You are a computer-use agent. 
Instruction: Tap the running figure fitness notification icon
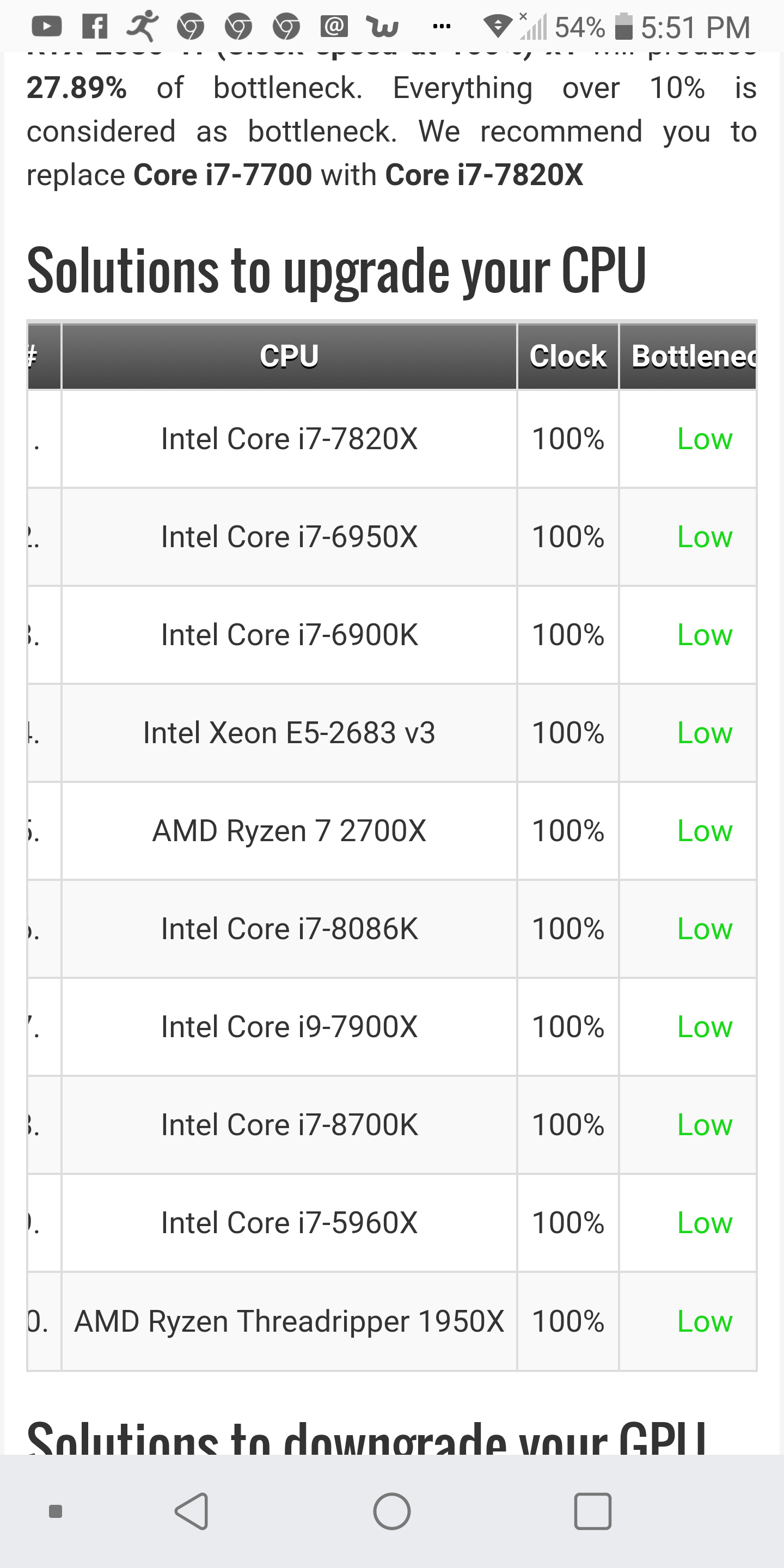pyautogui.click(x=143, y=26)
